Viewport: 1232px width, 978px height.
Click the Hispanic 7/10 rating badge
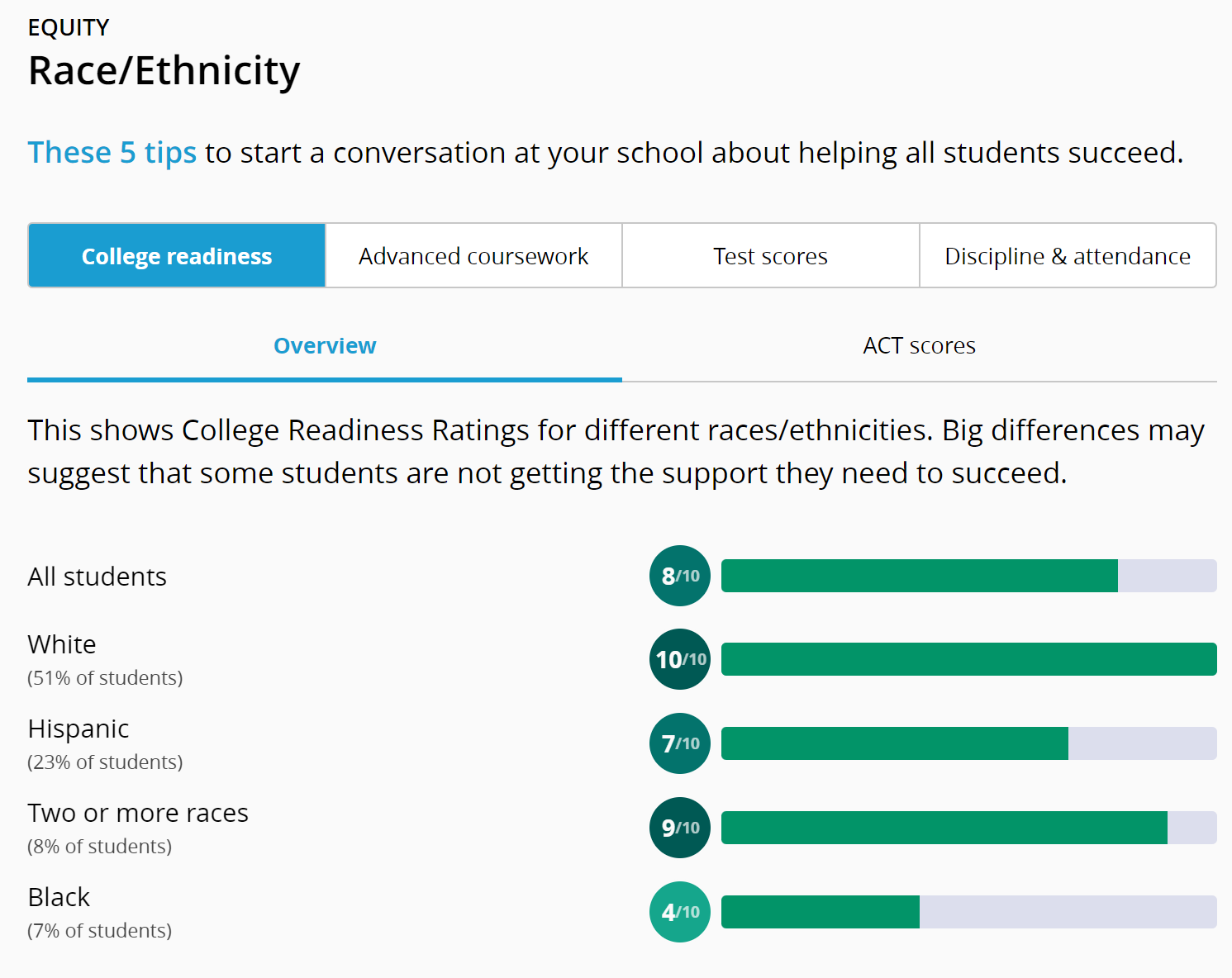(x=680, y=743)
